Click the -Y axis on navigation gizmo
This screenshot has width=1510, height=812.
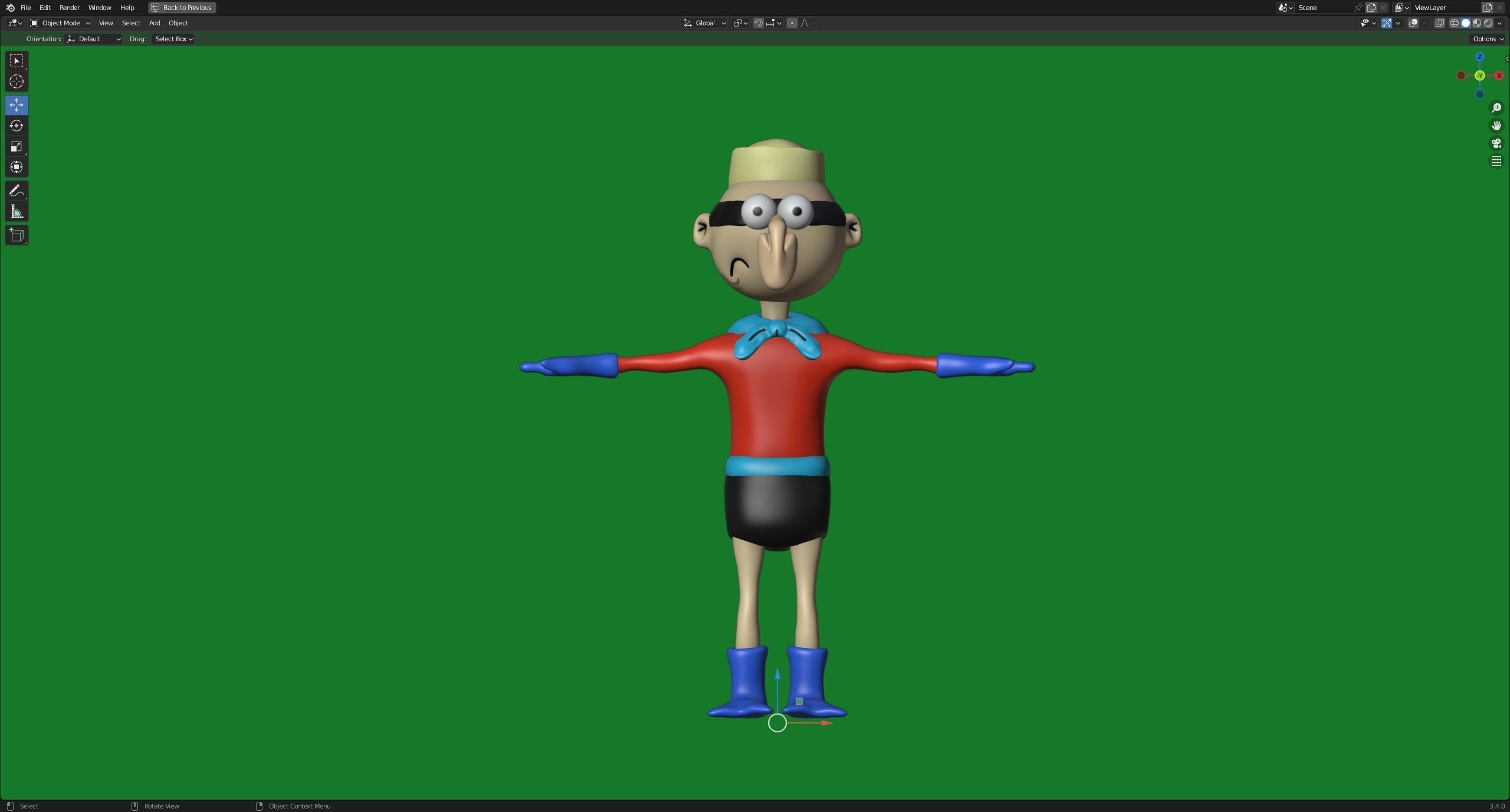coord(1479,75)
